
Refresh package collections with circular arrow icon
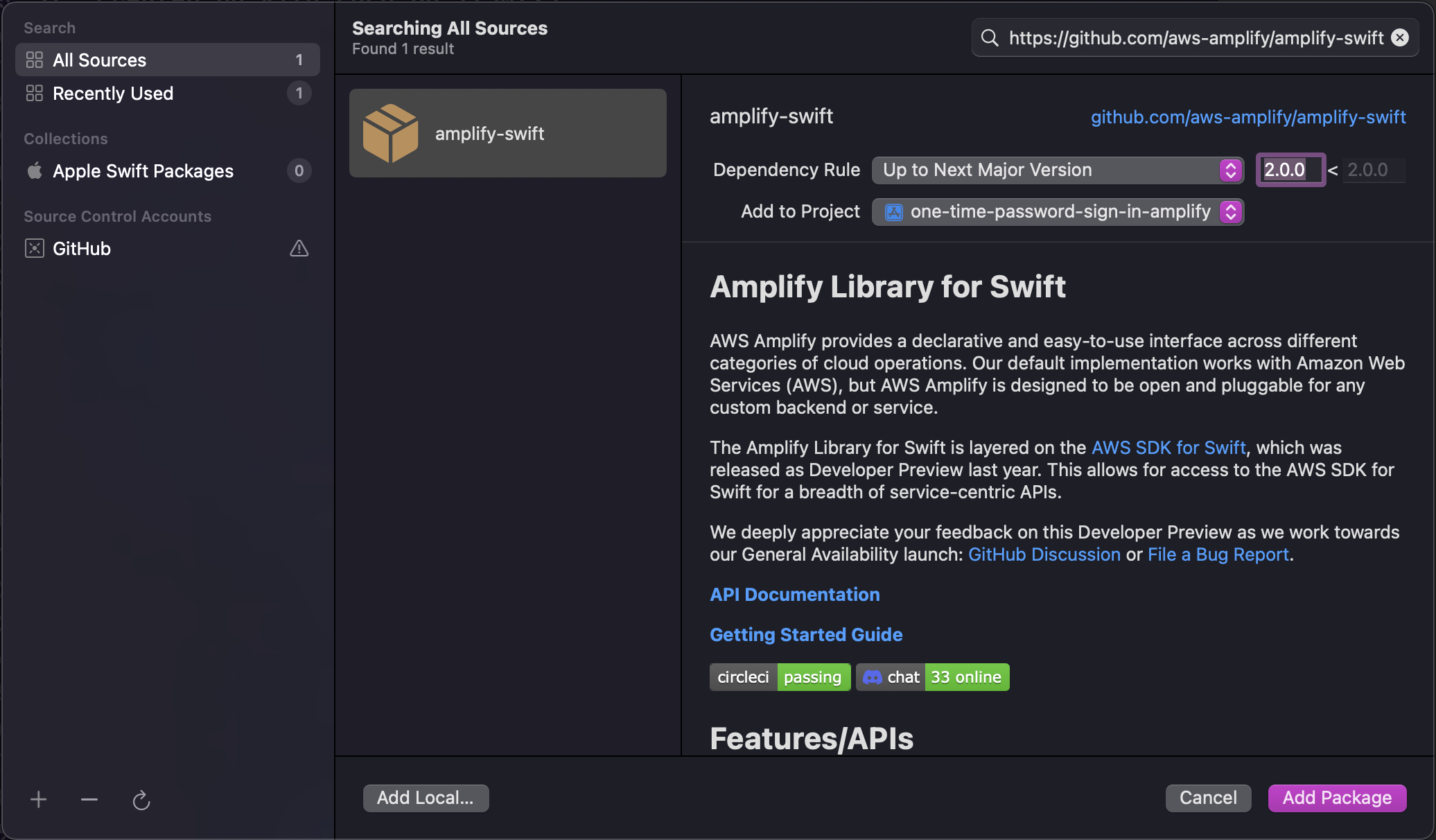(x=141, y=800)
